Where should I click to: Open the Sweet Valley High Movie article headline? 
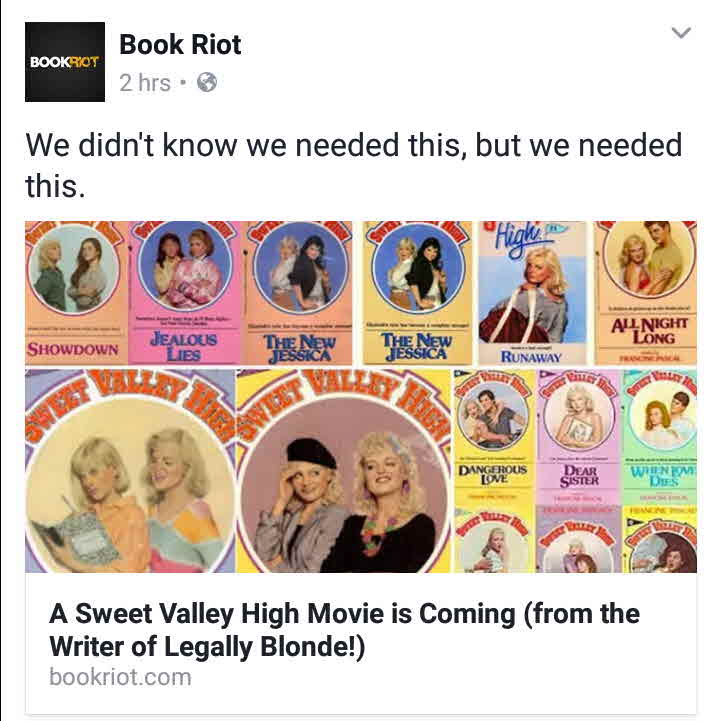(344, 630)
